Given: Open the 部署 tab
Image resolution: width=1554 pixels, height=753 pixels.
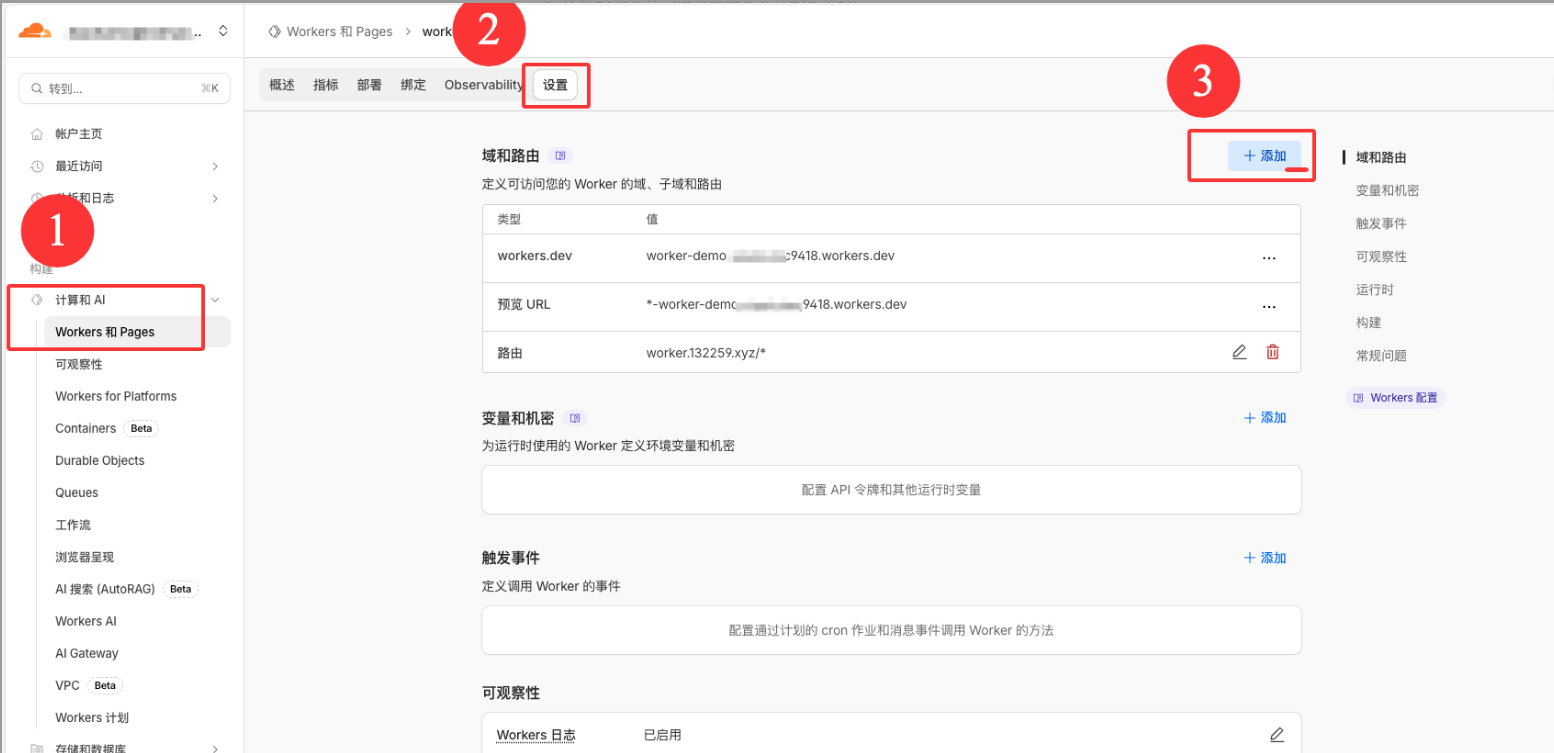Looking at the screenshot, I should [369, 85].
